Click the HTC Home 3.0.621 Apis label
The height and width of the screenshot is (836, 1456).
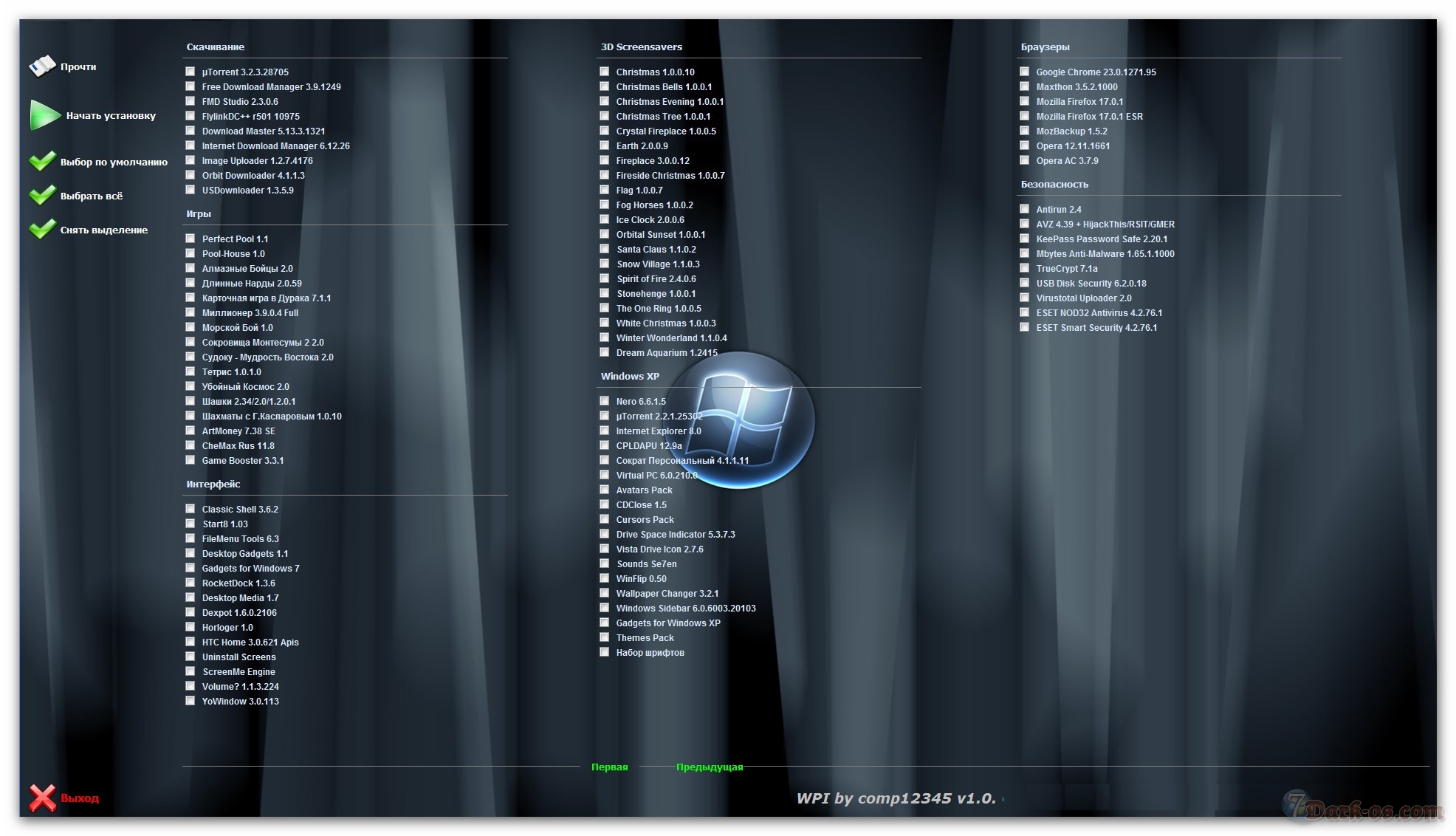(250, 643)
